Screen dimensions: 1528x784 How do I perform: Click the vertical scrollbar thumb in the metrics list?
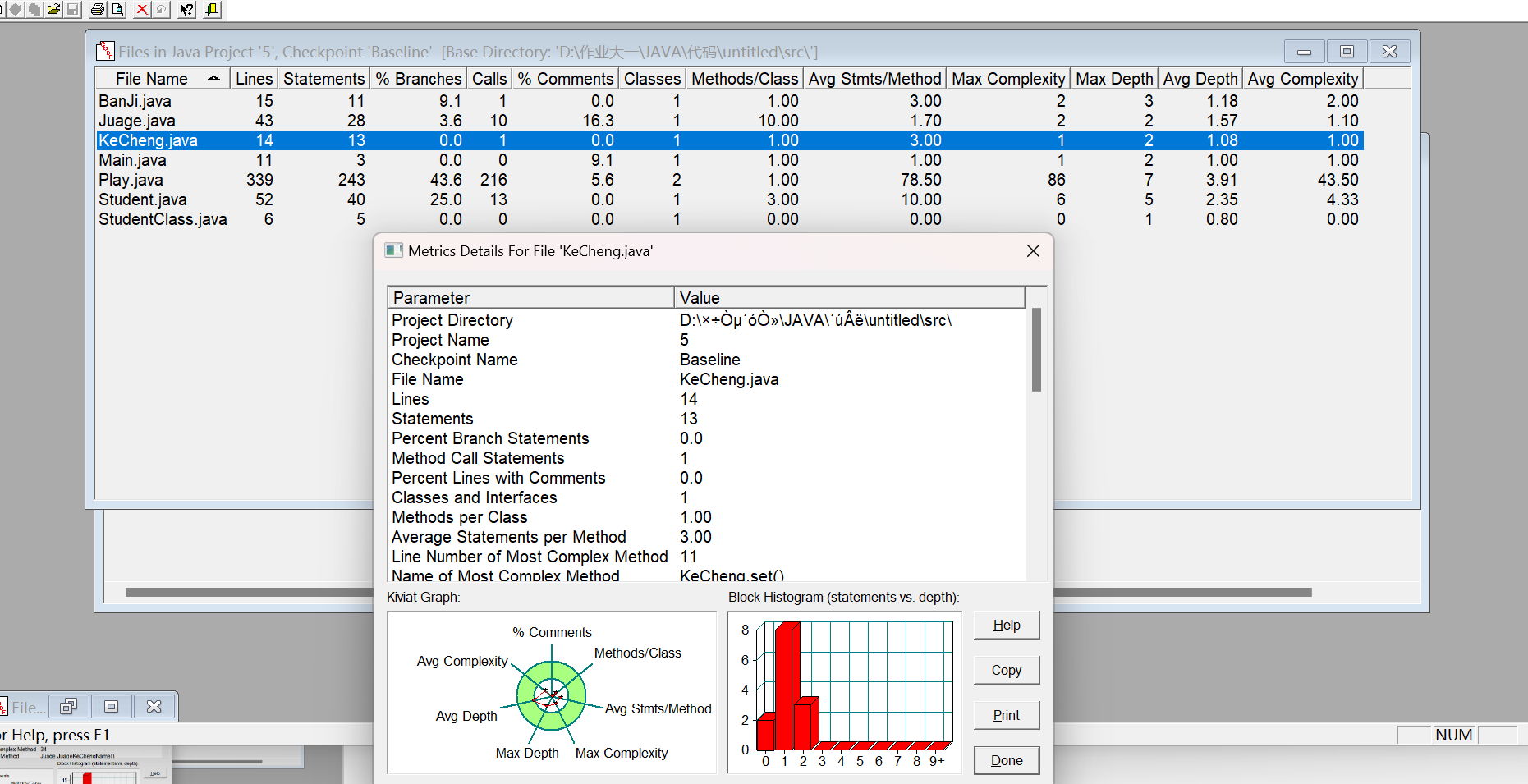click(1036, 350)
